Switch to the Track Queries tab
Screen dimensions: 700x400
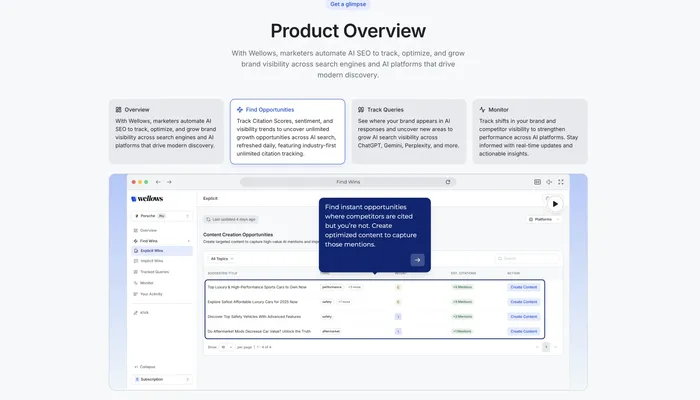[409, 130]
